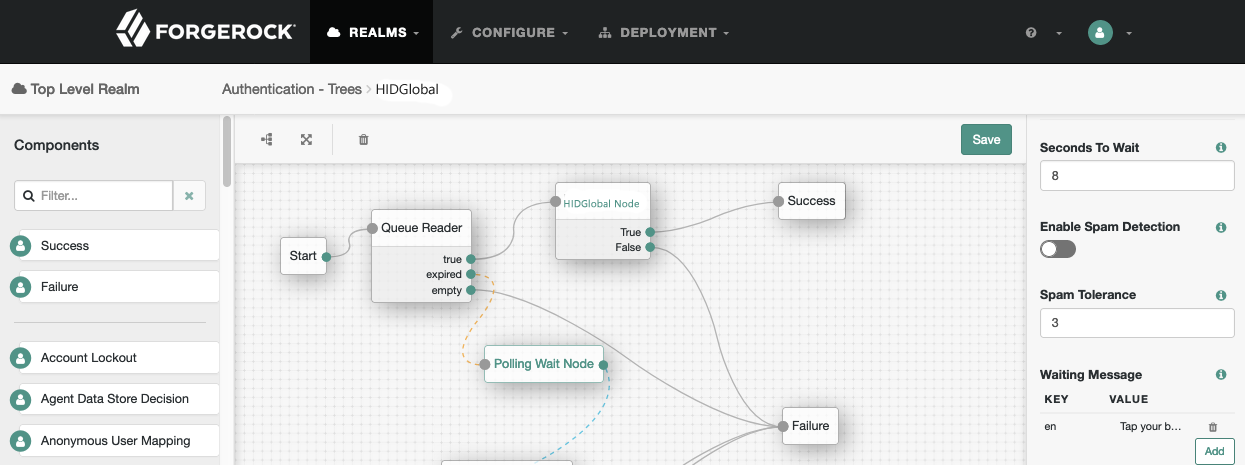
Task: Select the Start node
Action: [303, 256]
